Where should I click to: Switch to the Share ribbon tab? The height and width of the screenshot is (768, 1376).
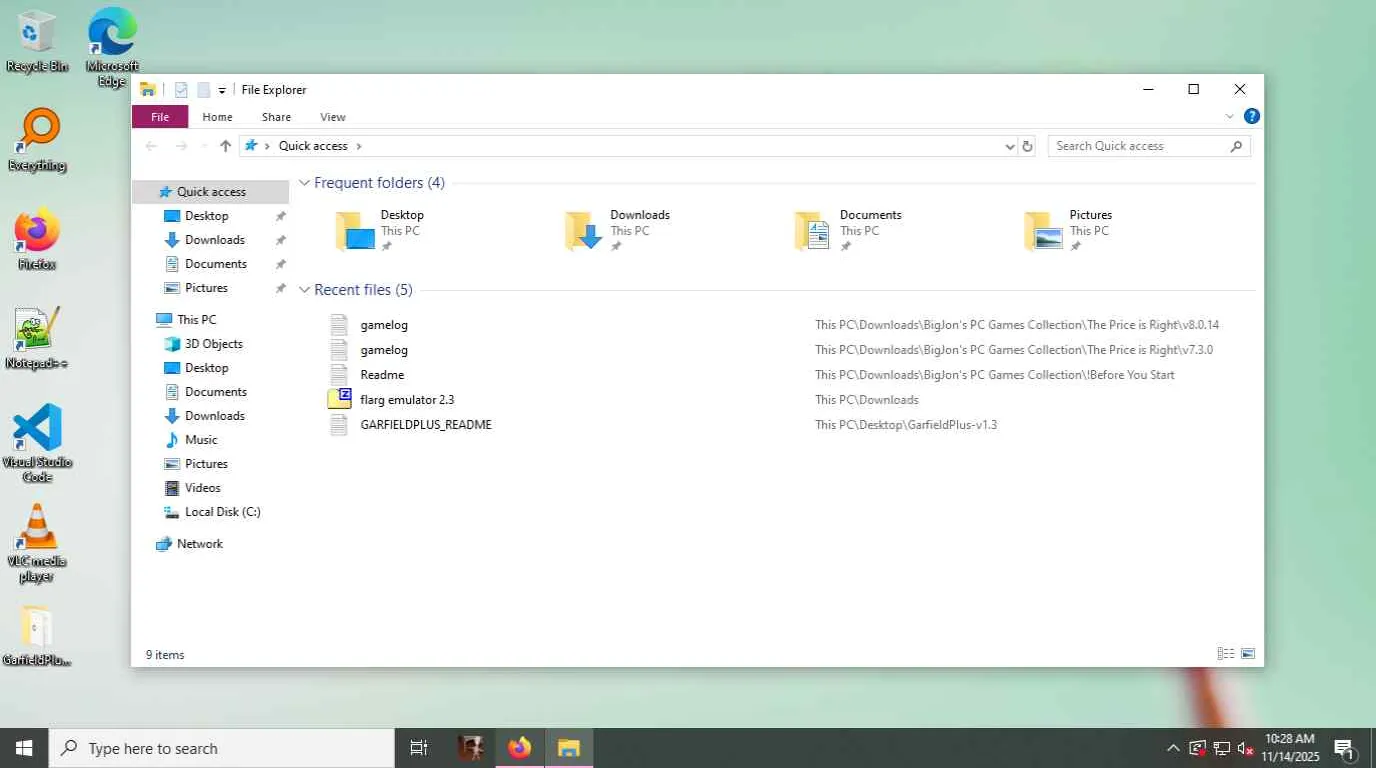[276, 117]
